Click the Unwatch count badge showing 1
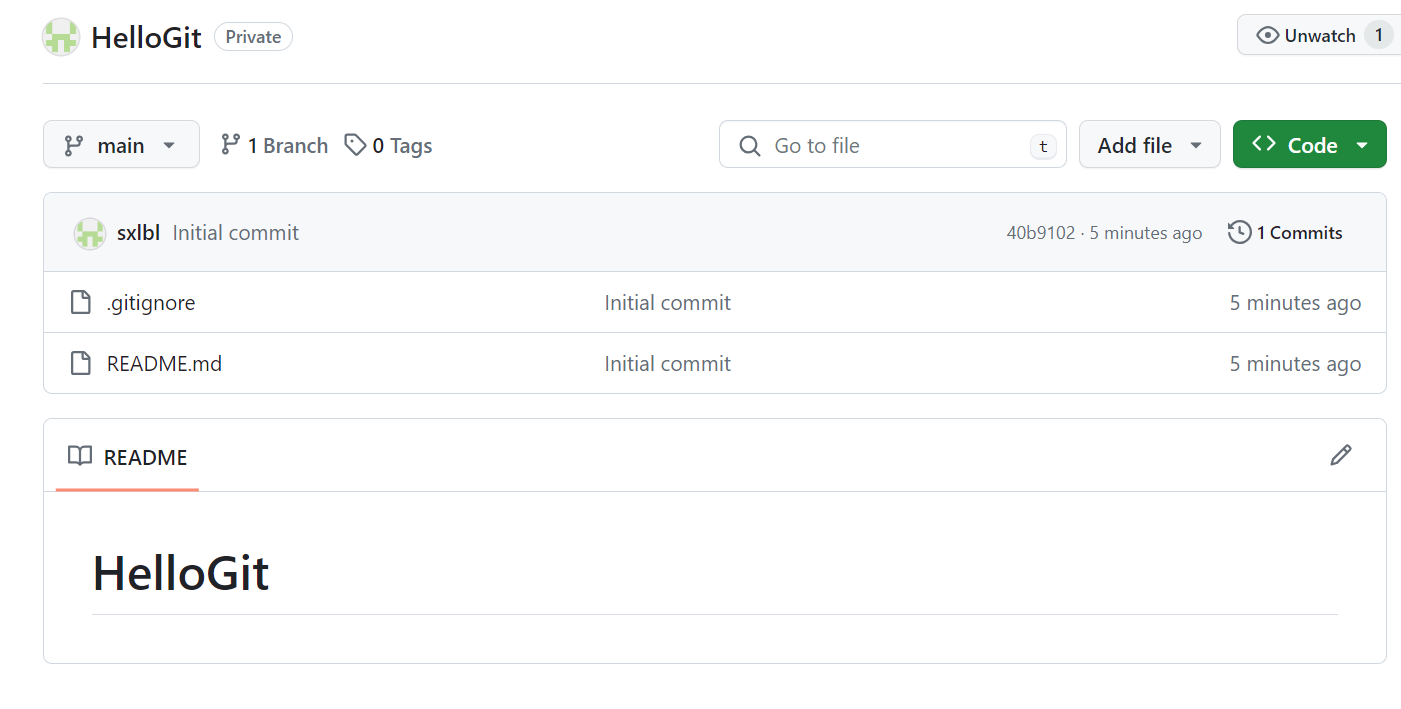The width and height of the screenshot is (1401, 709). coord(1378,35)
